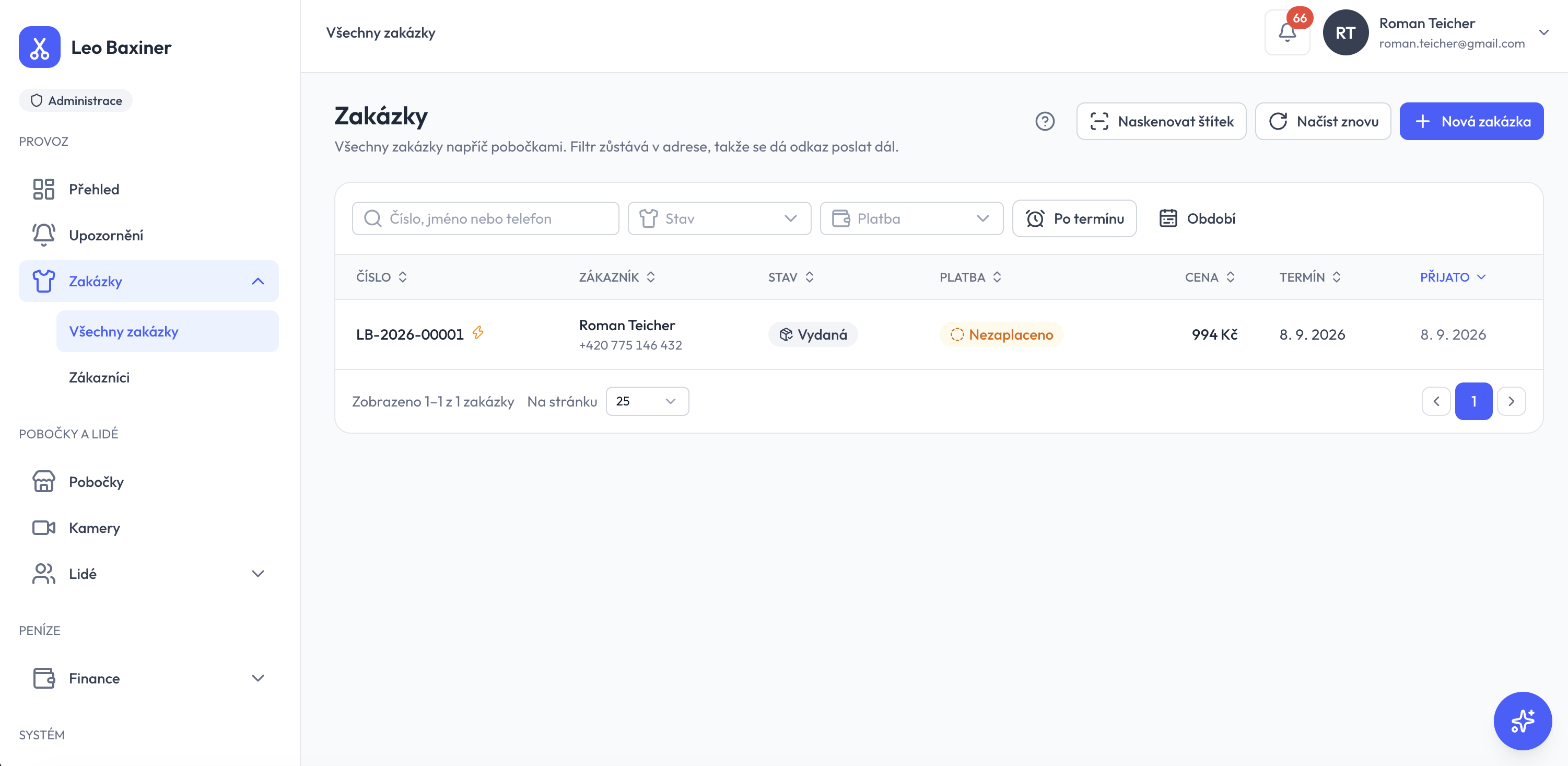Open Přehled page
1568x766 pixels.
pos(148,189)
